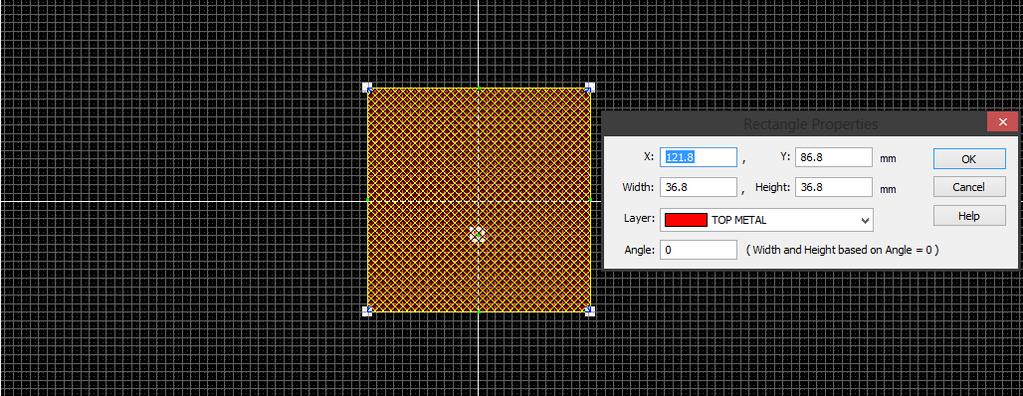Focus the X coordinate field
This screenshot has height=396, width=1023.
point(698,157)
